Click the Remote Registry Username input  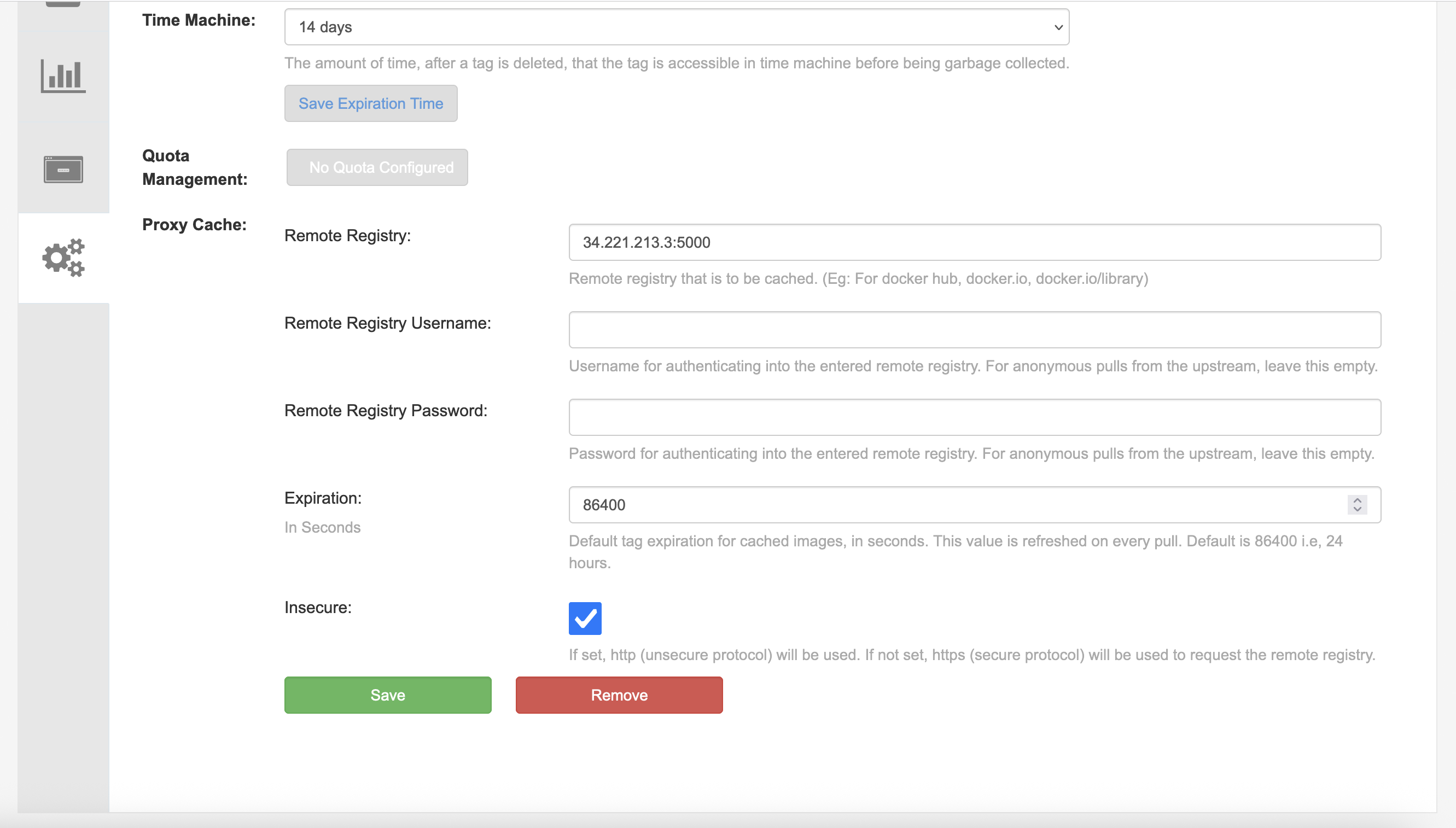[x=974, y=330]
